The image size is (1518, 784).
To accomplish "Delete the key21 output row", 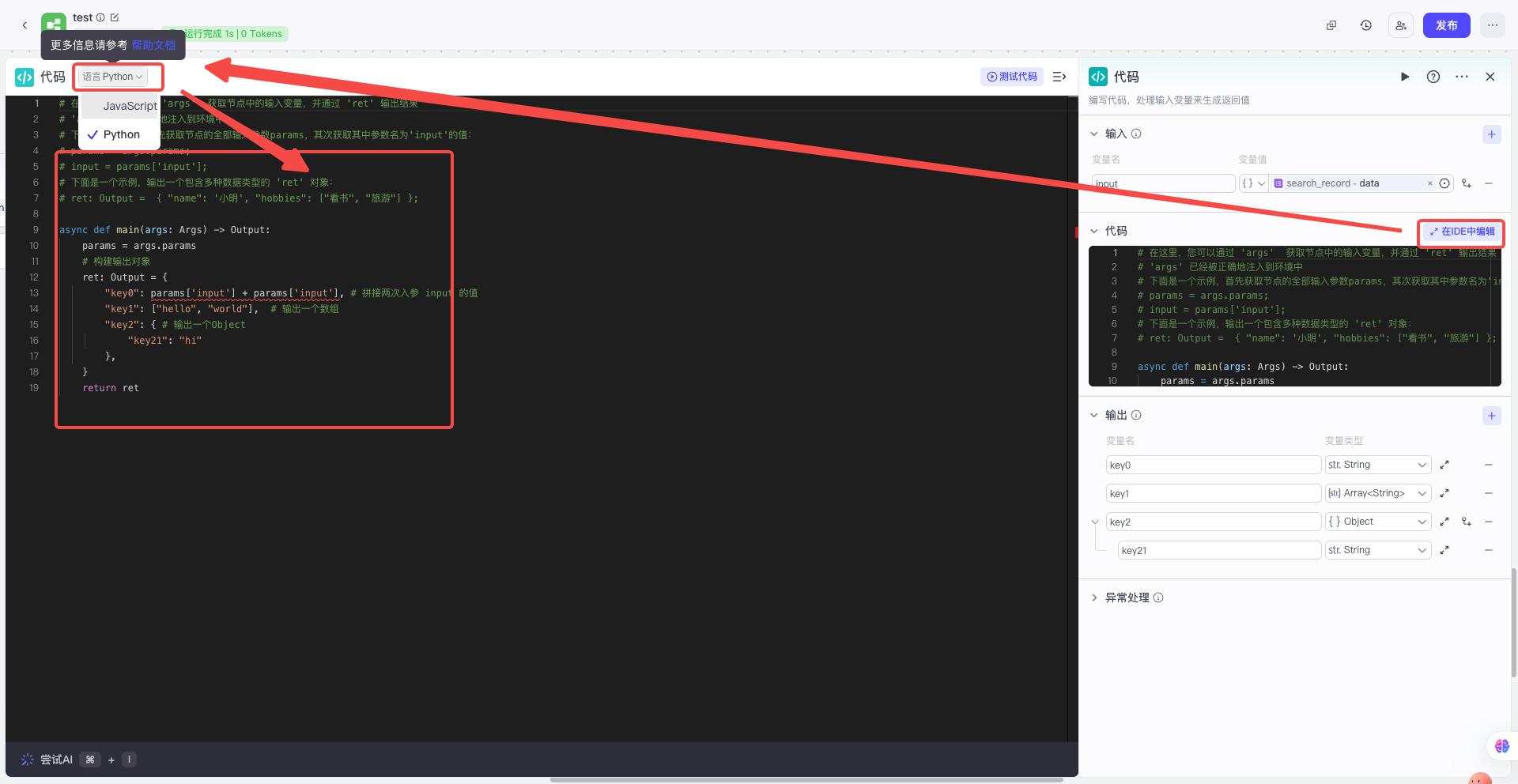I will tap(1489, 550).
